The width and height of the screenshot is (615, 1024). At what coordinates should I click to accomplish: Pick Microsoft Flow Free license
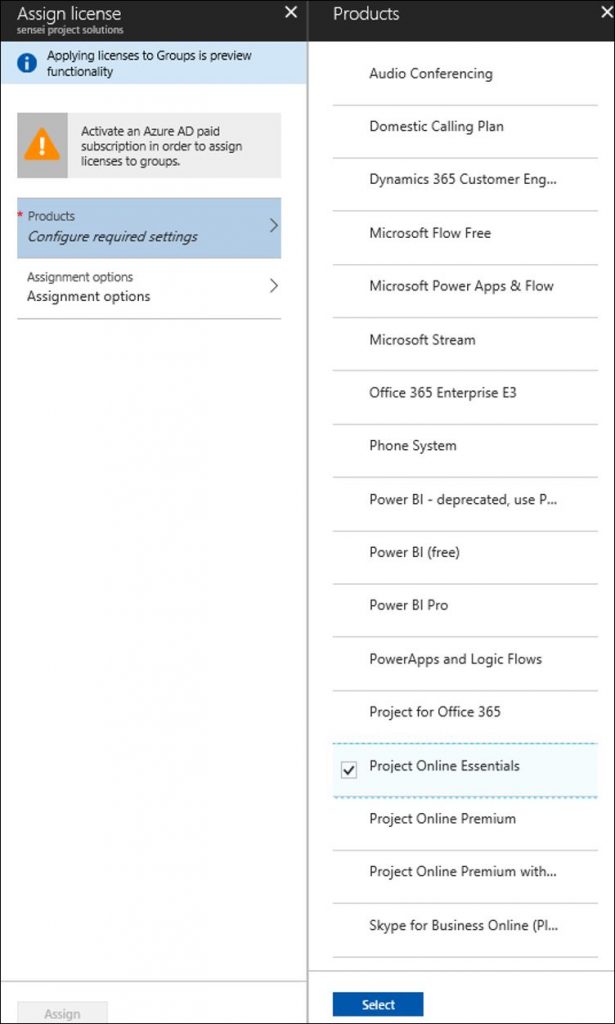pos(465,233)
